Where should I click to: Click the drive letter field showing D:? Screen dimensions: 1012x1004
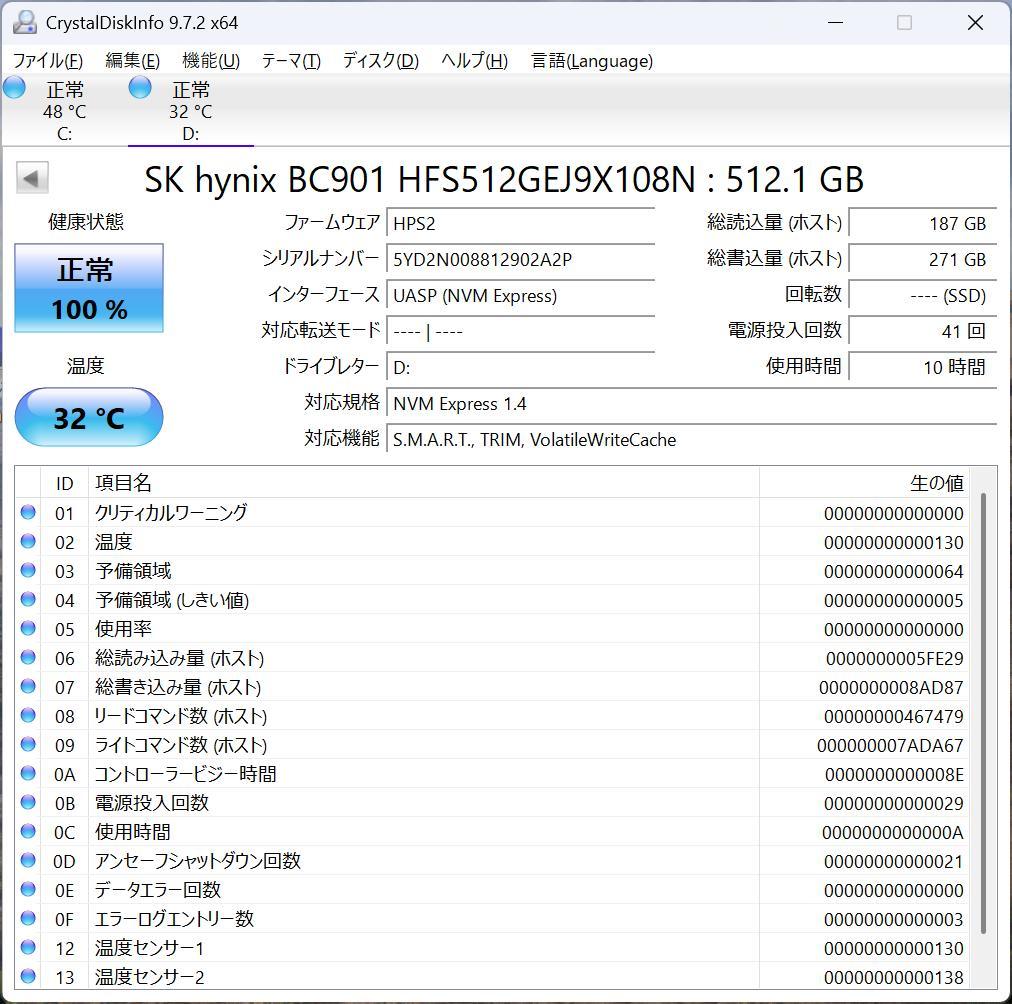click(521, 368)
